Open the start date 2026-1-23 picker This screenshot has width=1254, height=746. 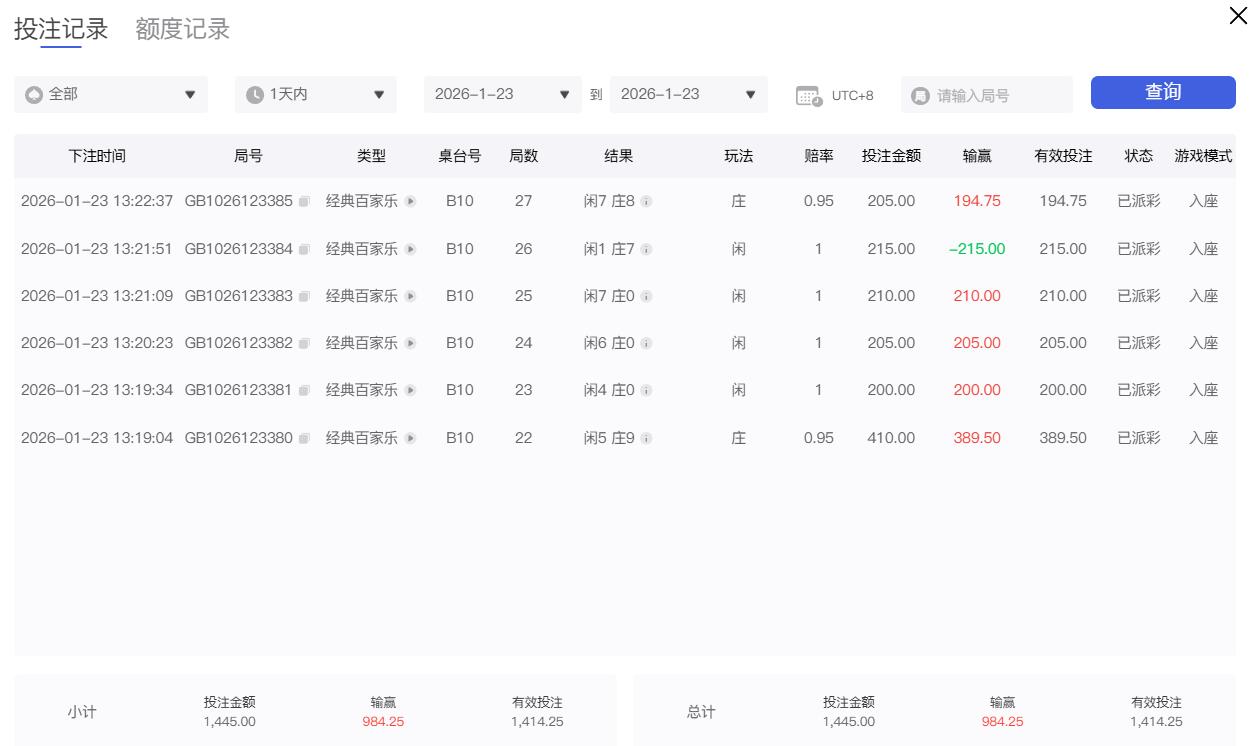(x=502, y=95)
